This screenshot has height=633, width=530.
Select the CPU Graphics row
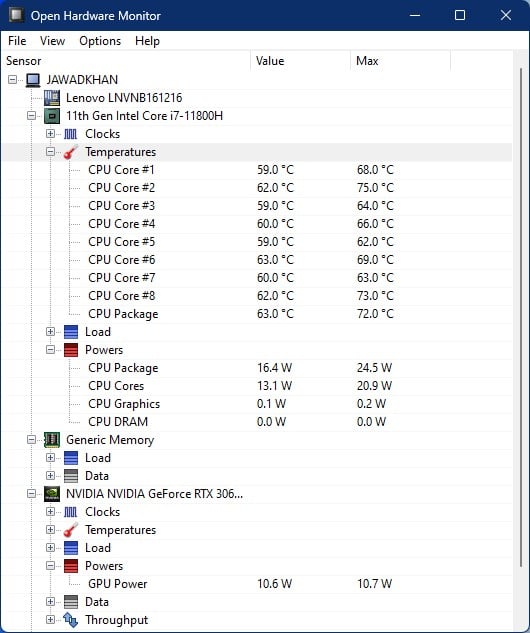coord(257,404)
